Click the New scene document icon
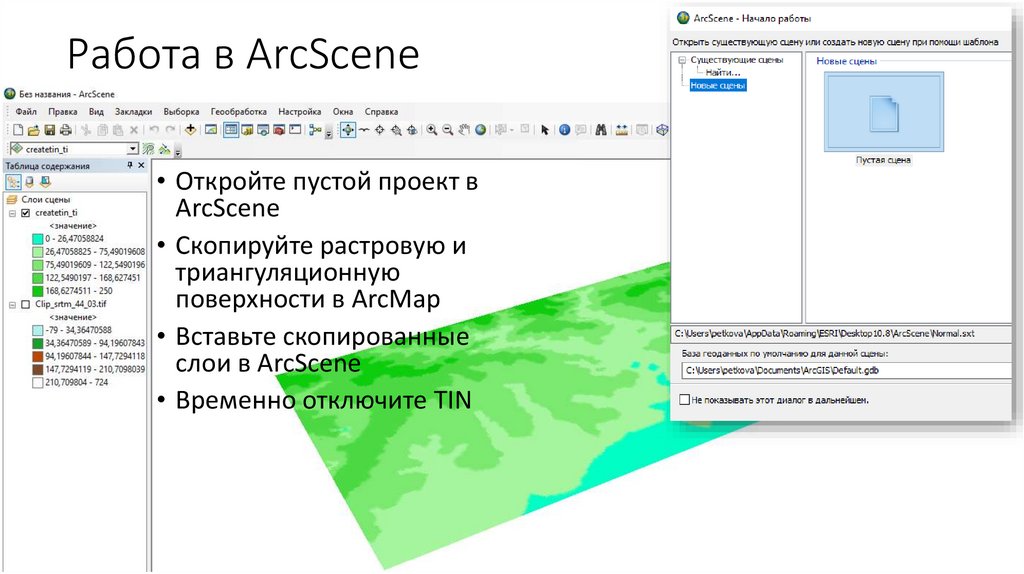 [x=18, y=130]
